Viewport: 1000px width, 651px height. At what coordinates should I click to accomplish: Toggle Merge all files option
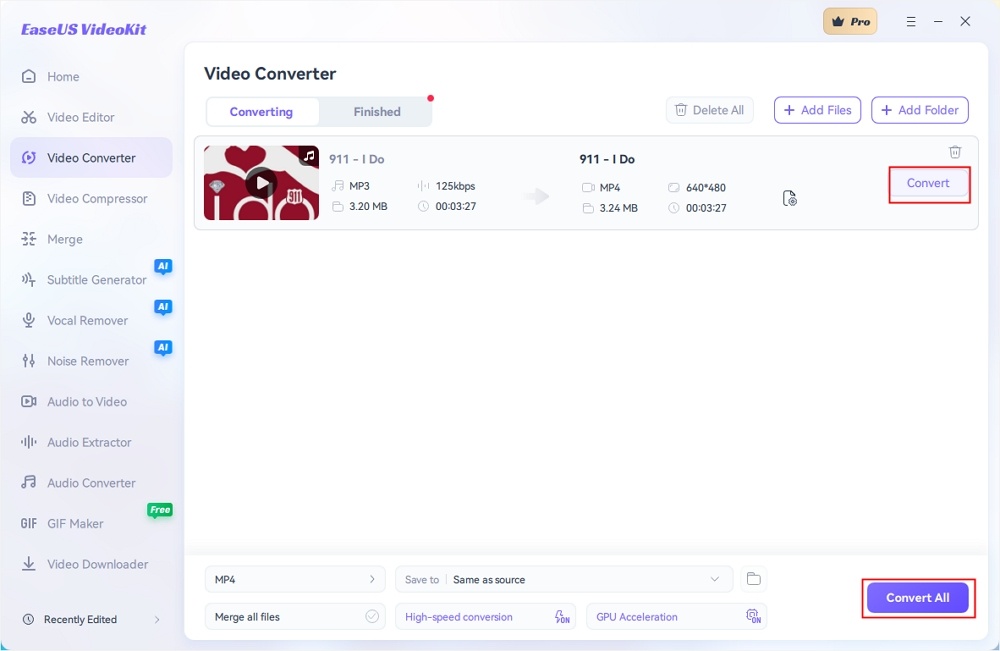click(x=295, y=617)
